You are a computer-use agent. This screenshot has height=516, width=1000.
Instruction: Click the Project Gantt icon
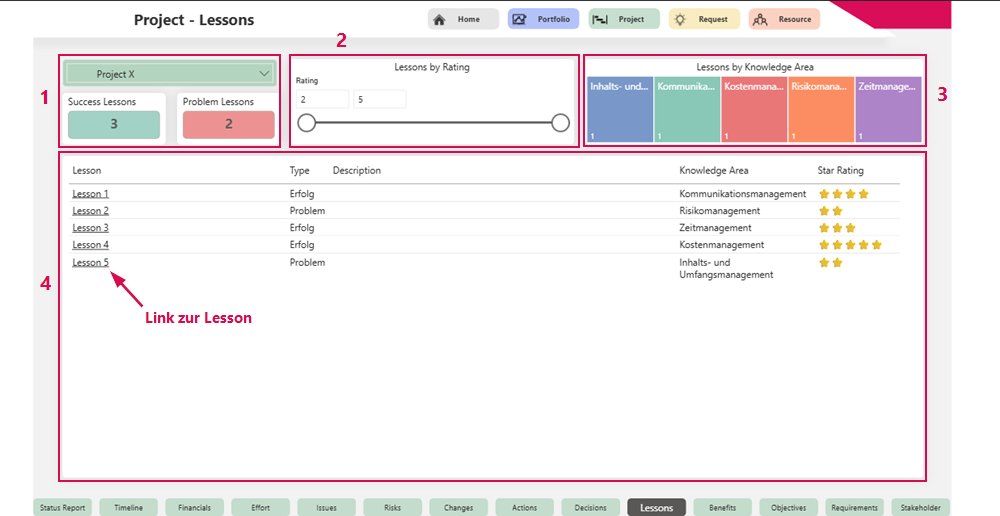click(x=600, y=19)
